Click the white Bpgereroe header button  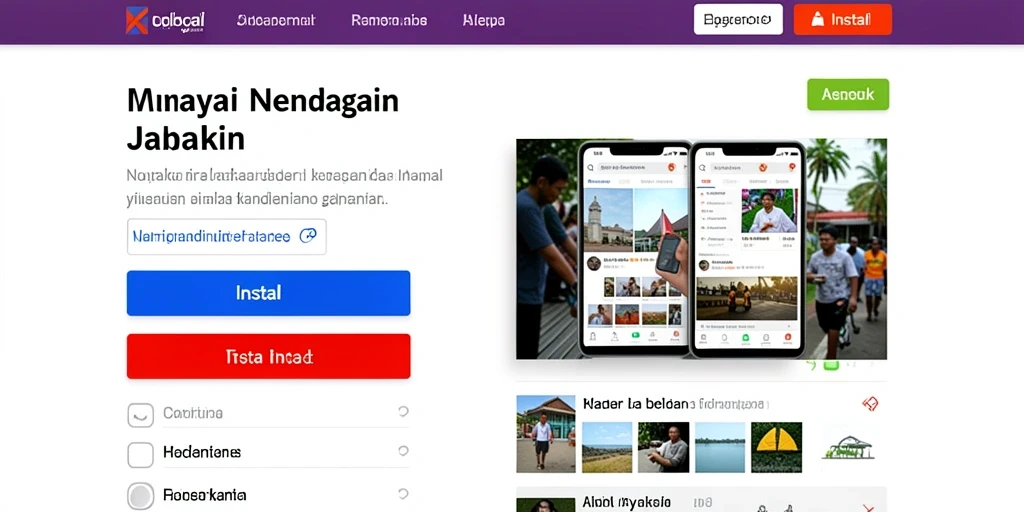[x=738, y=20]
